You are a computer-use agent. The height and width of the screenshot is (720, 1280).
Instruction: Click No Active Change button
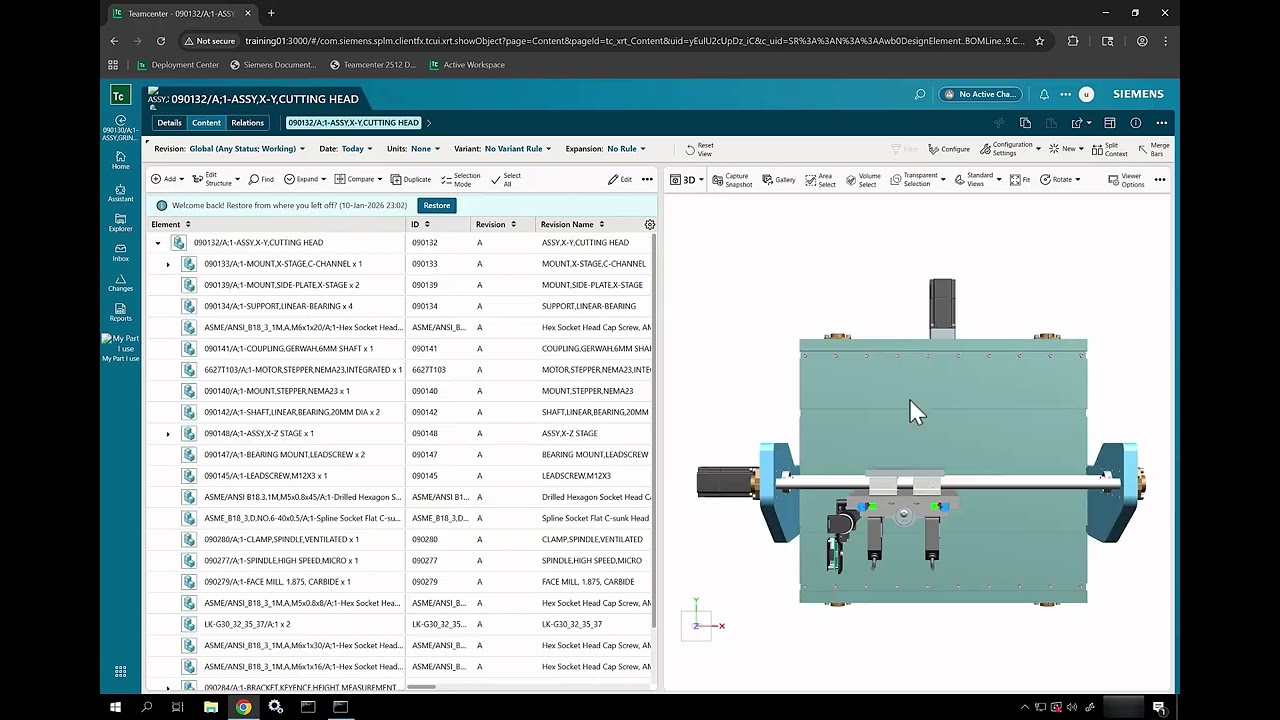point(981,94)
